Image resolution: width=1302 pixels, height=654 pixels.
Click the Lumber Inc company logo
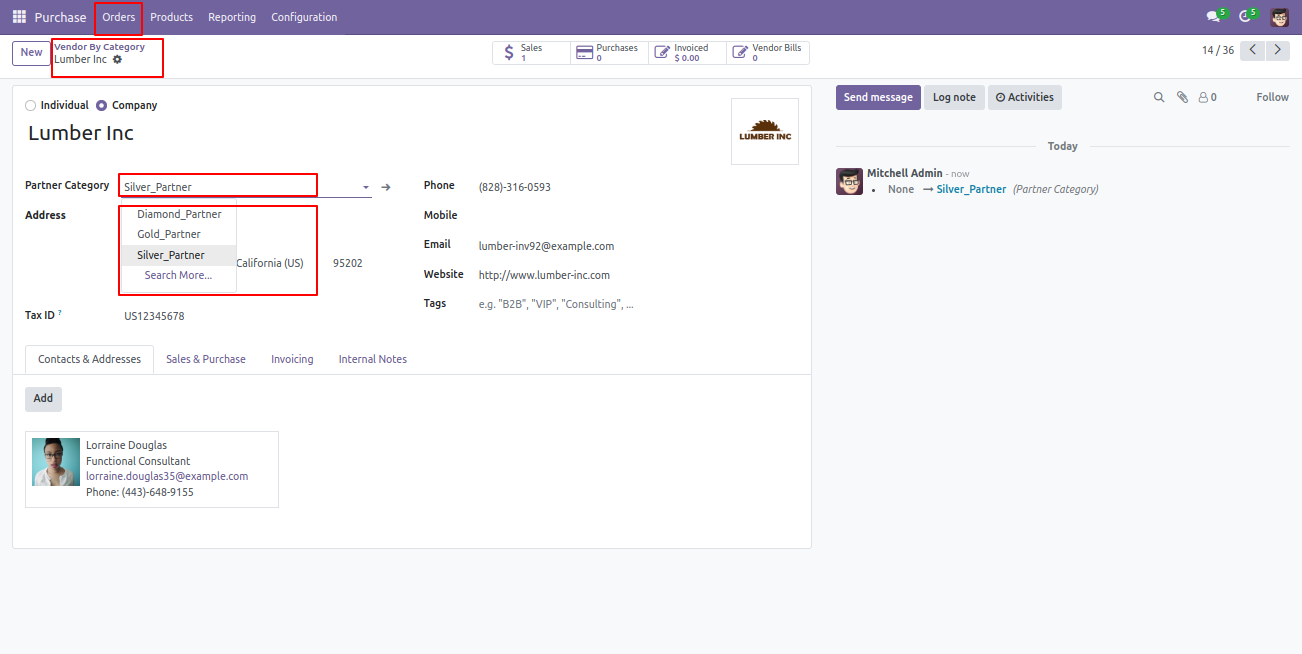click(x=765, y=131)
